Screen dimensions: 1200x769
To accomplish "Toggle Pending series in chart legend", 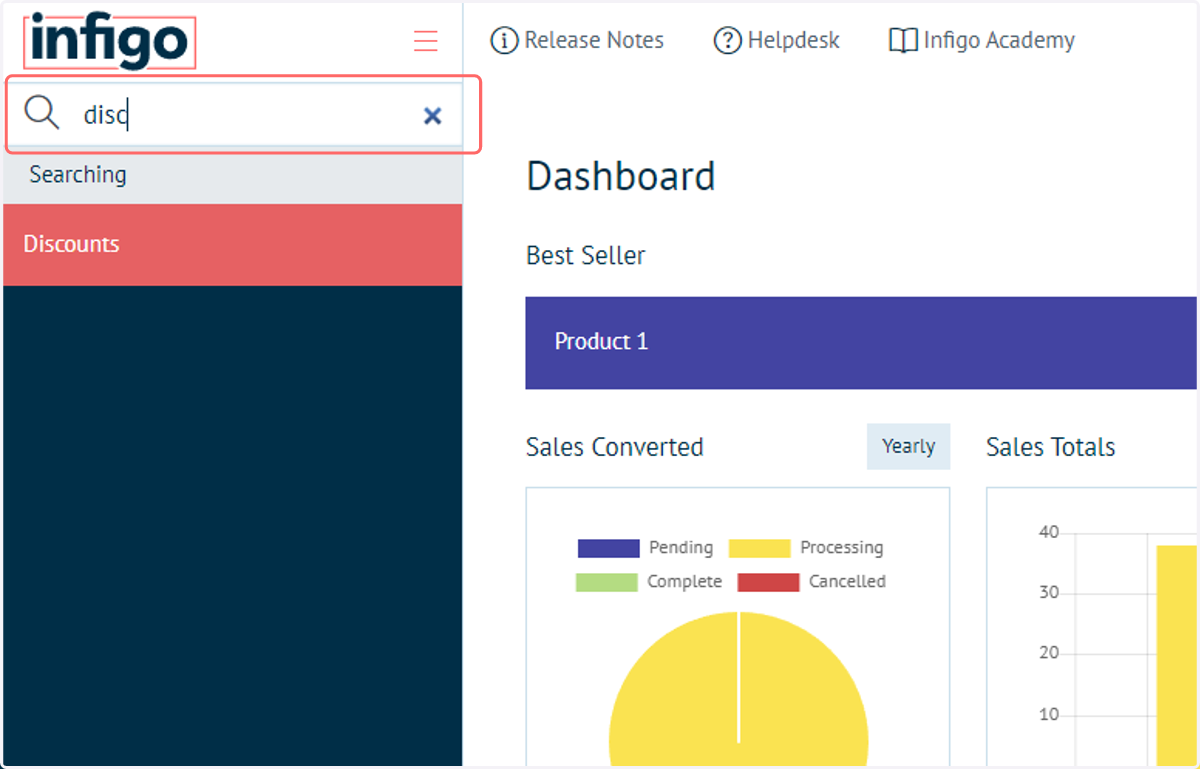I will [x=645, y=548].
